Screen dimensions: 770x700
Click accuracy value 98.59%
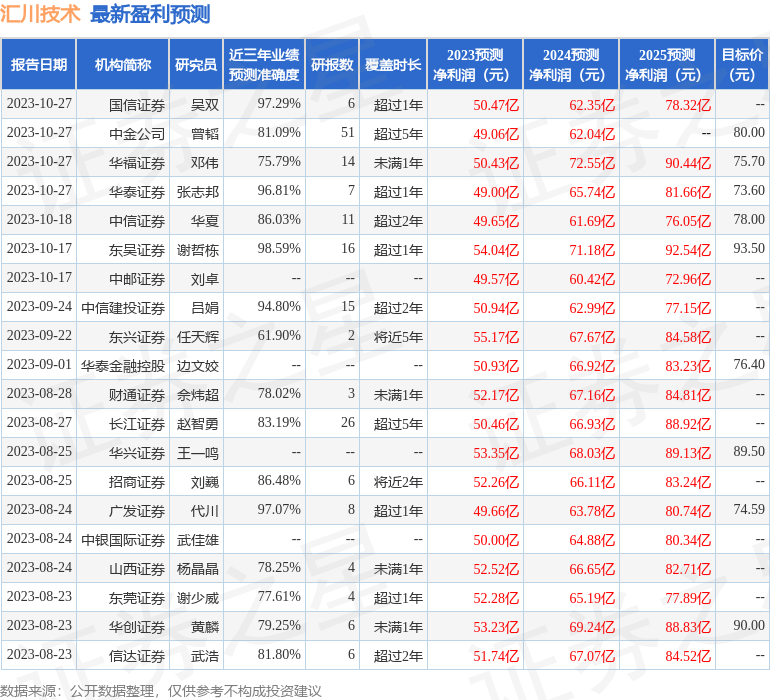[x=279, y=249]
